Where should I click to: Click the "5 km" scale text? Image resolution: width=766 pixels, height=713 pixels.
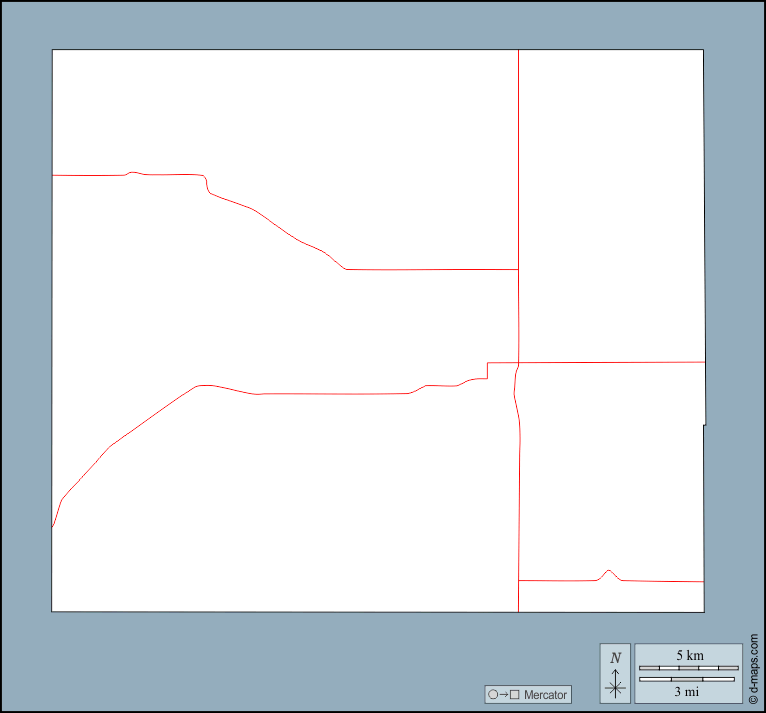[689, 655]
